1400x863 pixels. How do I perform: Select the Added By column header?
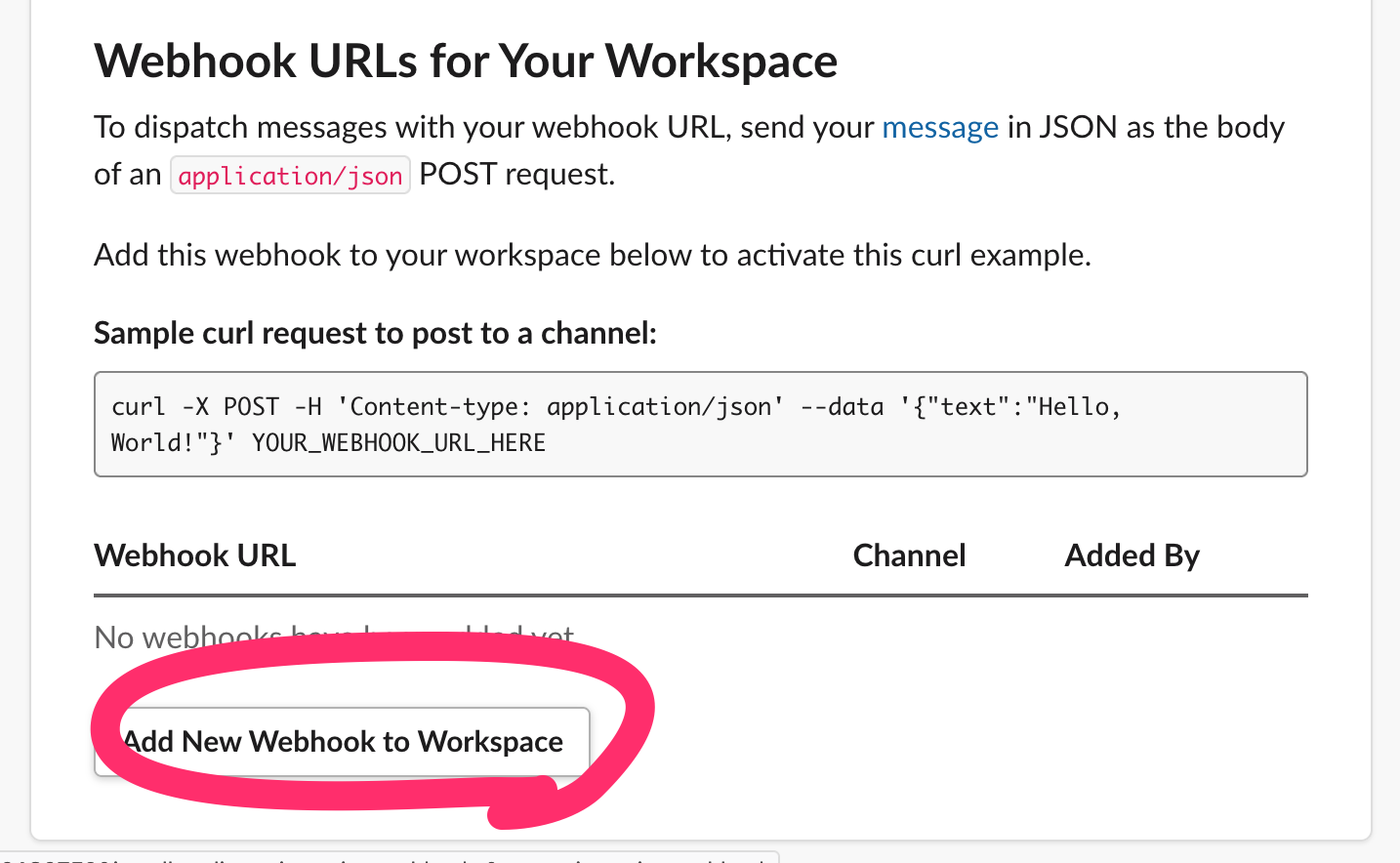[1132, 555]
